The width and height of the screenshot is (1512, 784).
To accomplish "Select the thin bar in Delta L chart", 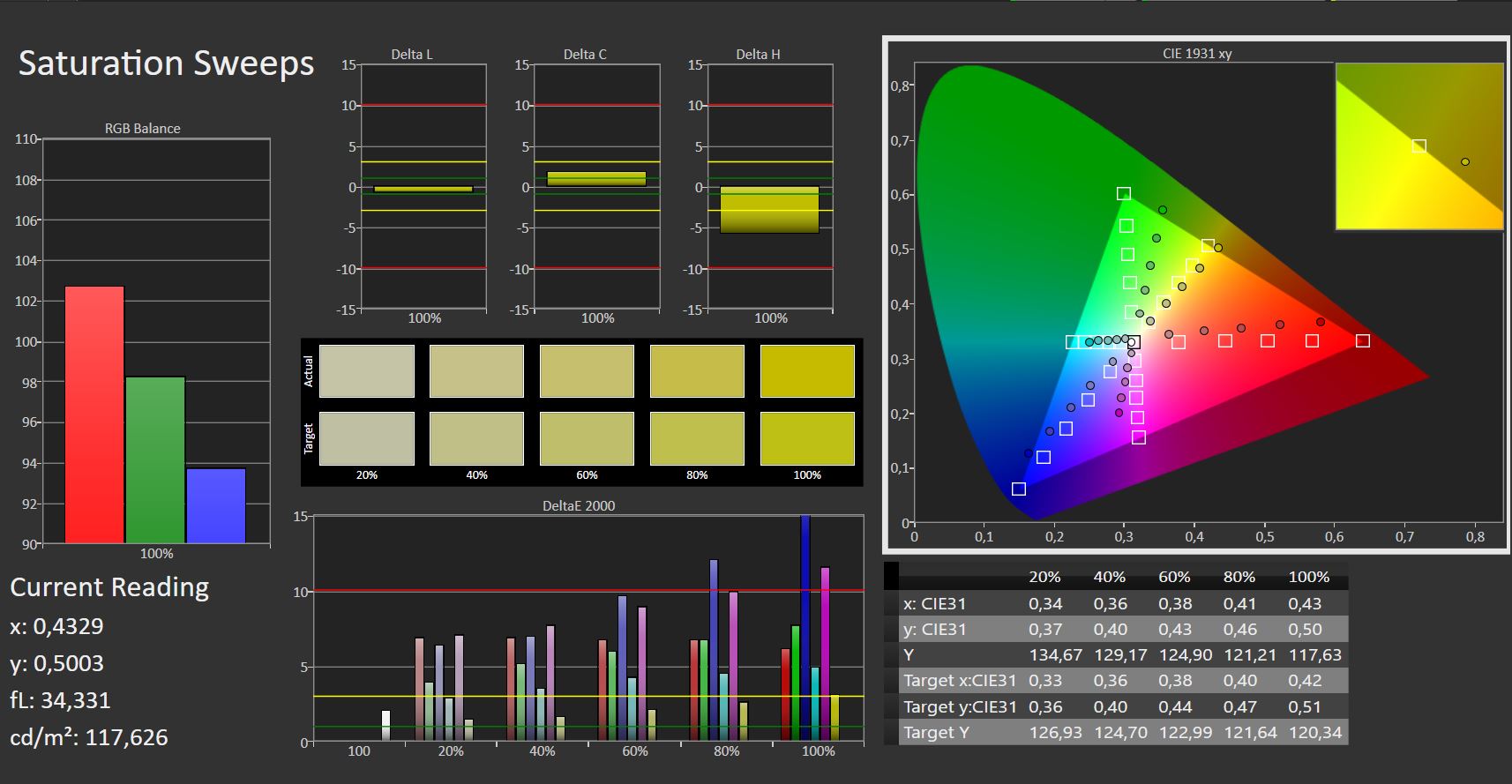I will tap(423, 189).
